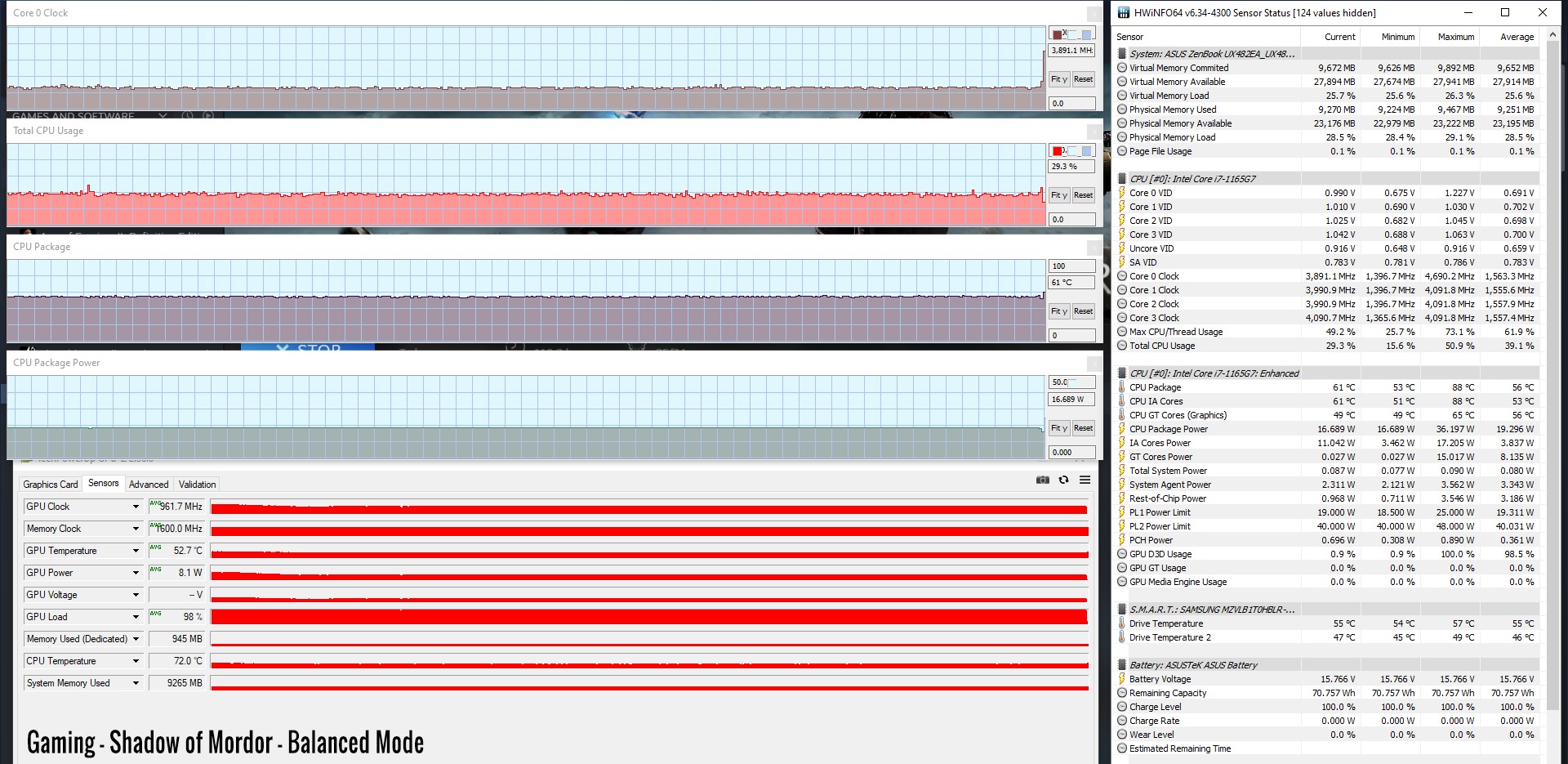Screen dimensions: 1568x764
Task: Click Reset on the Total CPU Usage graph
Action: 1083,195
